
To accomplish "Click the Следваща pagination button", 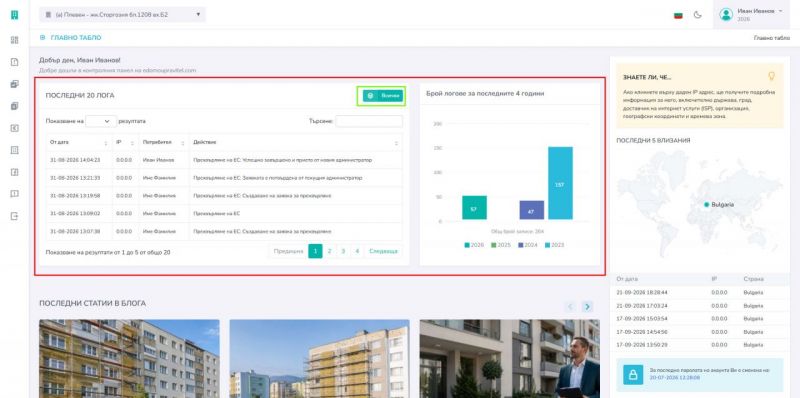I will [x=383, y=251].
